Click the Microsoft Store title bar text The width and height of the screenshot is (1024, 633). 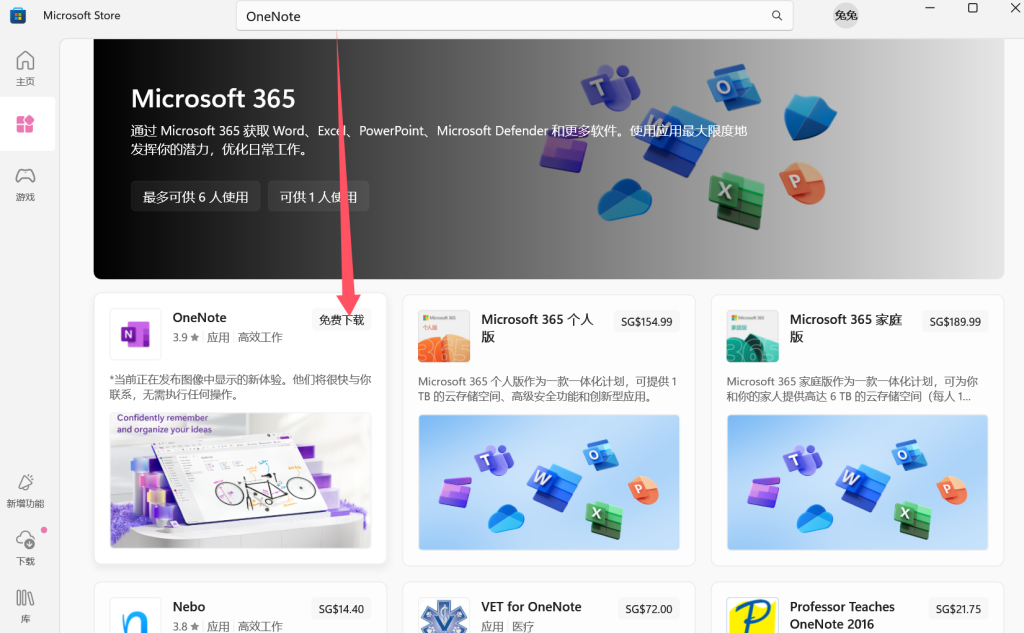pos(82,15)
